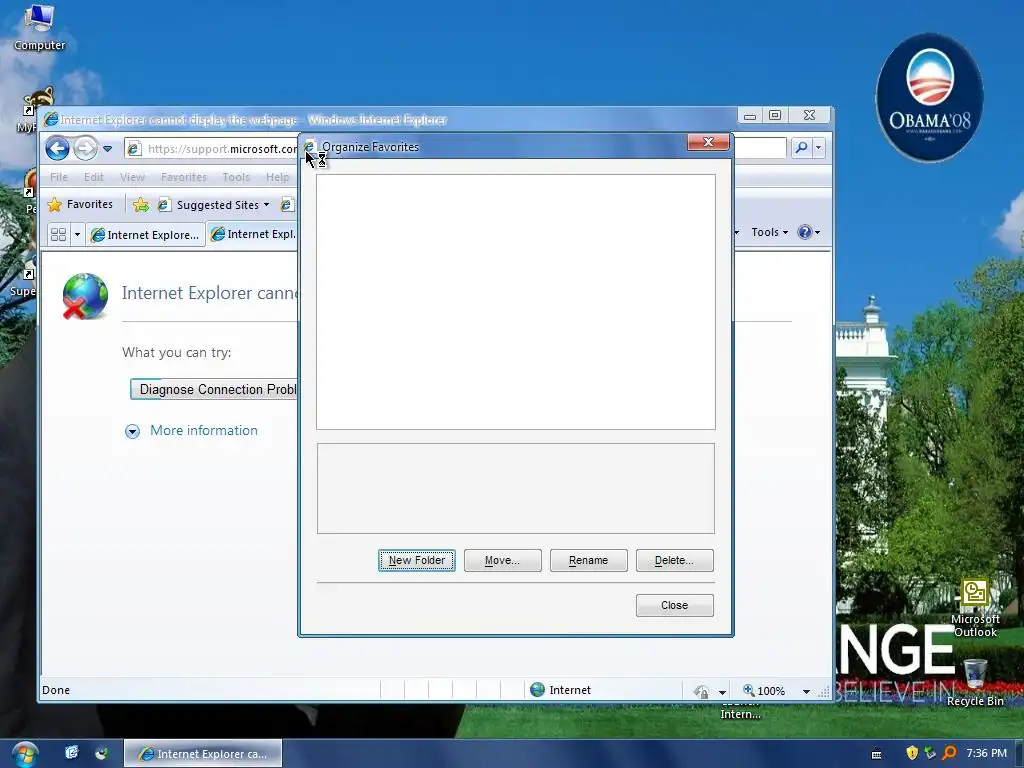Open the tab list dropdown arrow
The height and width of the screenshot is (768, 1024).
tap(77, 234)
